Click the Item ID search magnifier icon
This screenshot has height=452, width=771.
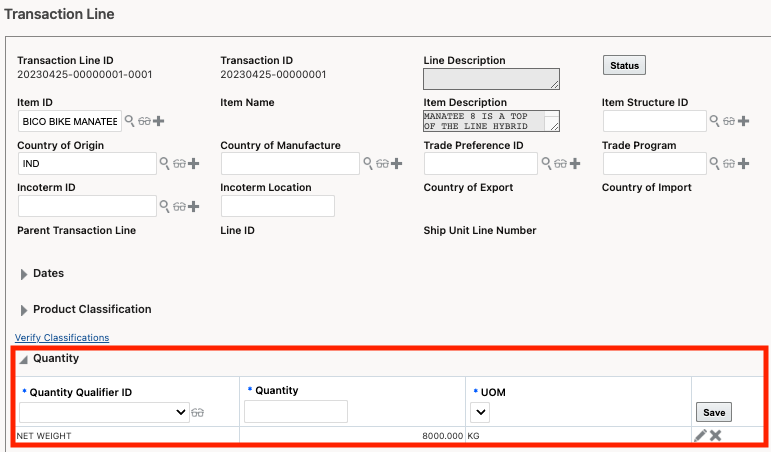[129, 121]
